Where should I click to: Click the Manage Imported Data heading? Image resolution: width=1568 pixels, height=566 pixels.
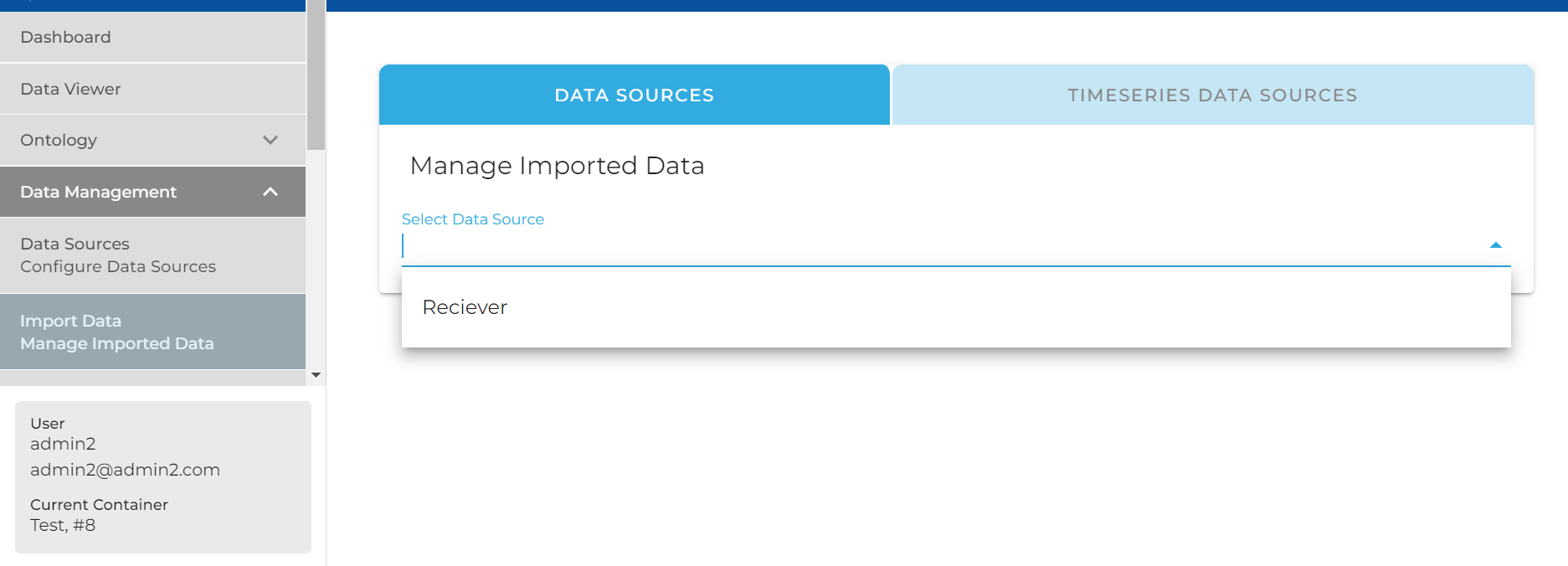pyautogui.click(x=557, y=166)
